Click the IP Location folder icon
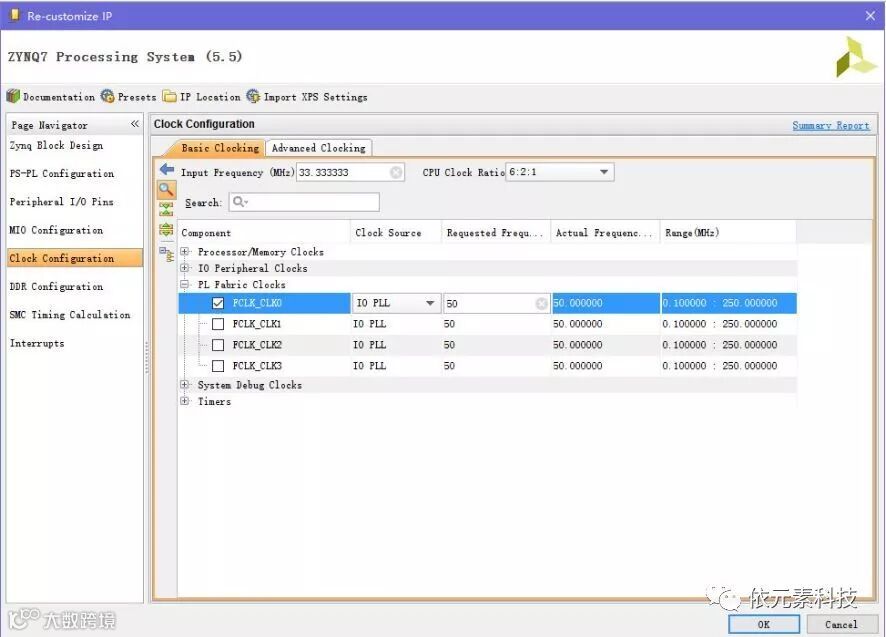886x637 pixels. click(x=170, y=96)
